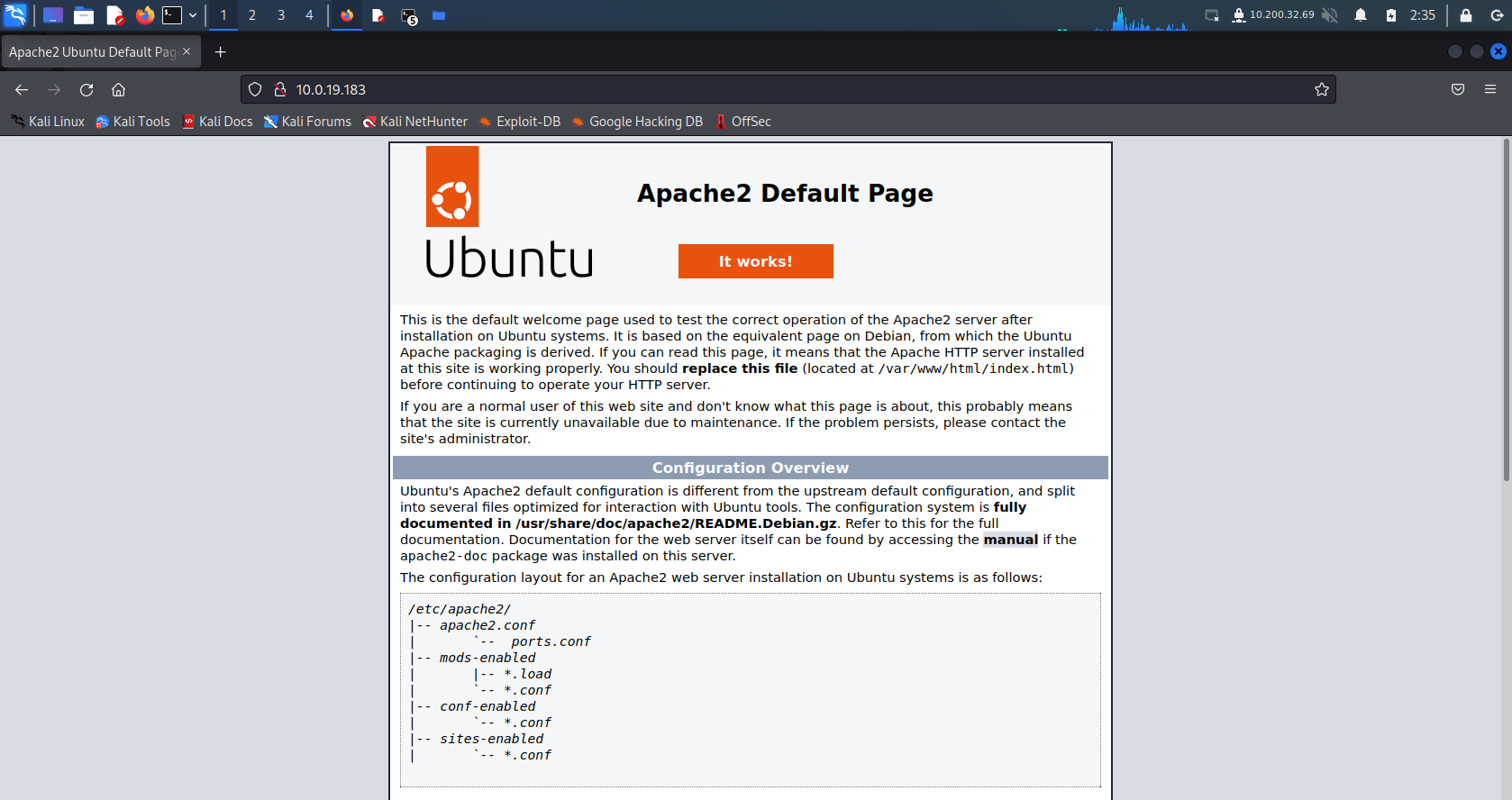Unmute the panel volume icon
1512x800 pixels.
click(x=1330, y=15)
